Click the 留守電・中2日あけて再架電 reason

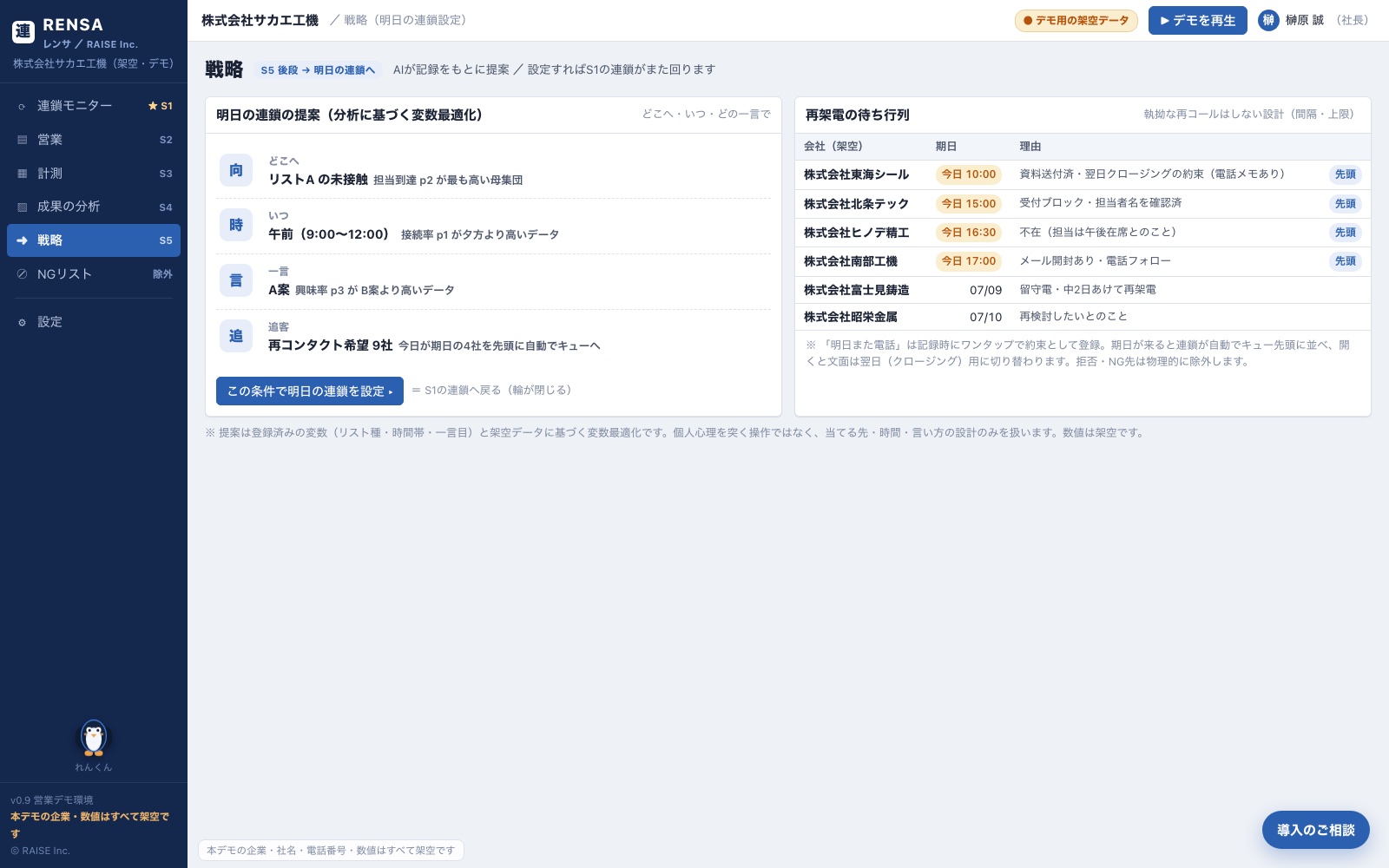1088,290
